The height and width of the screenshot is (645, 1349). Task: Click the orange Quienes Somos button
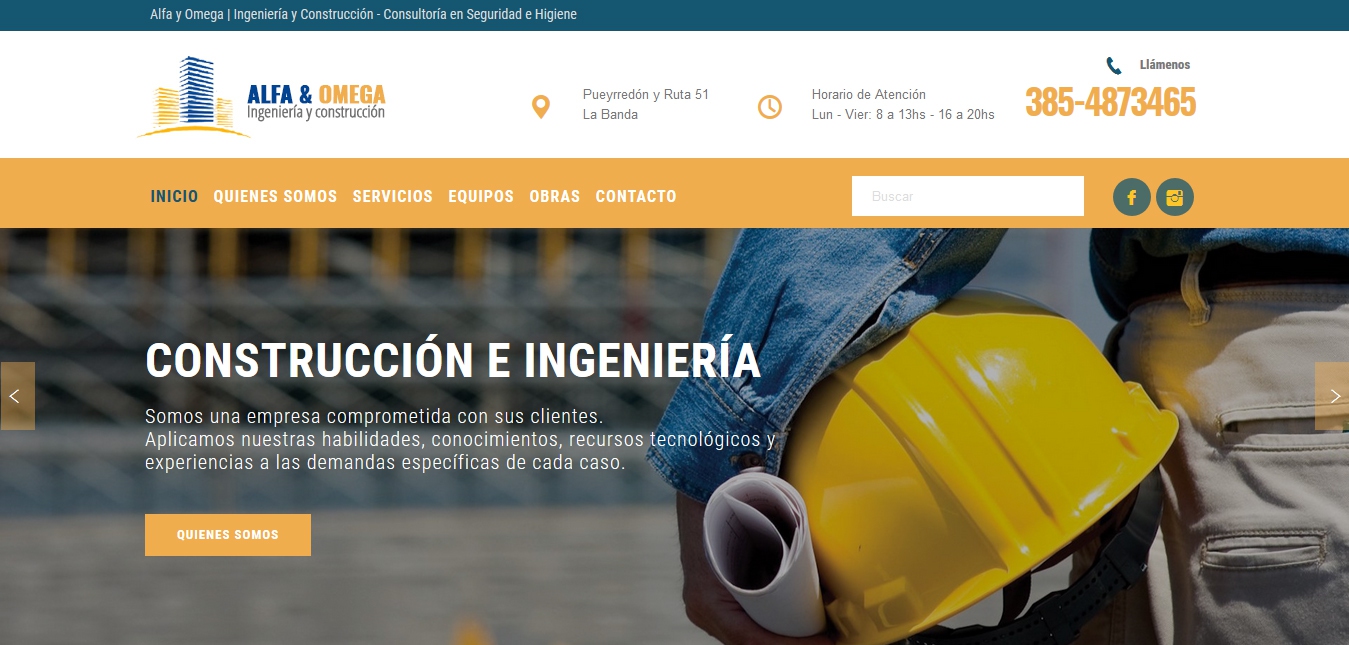[228, 535]
